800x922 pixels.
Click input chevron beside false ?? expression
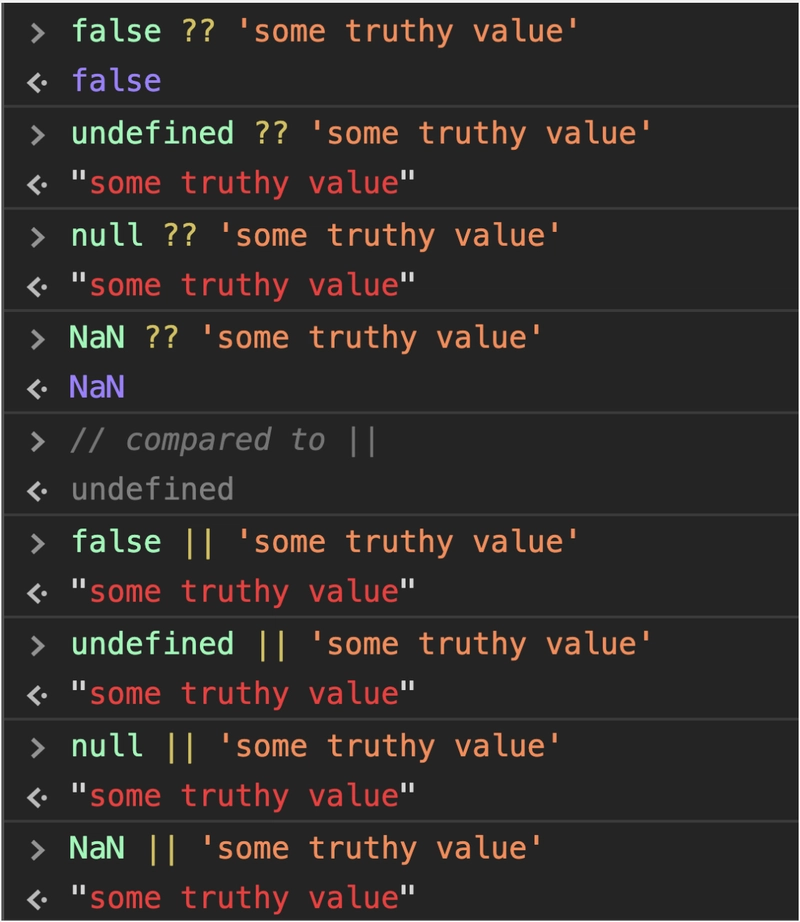(38, 33)
